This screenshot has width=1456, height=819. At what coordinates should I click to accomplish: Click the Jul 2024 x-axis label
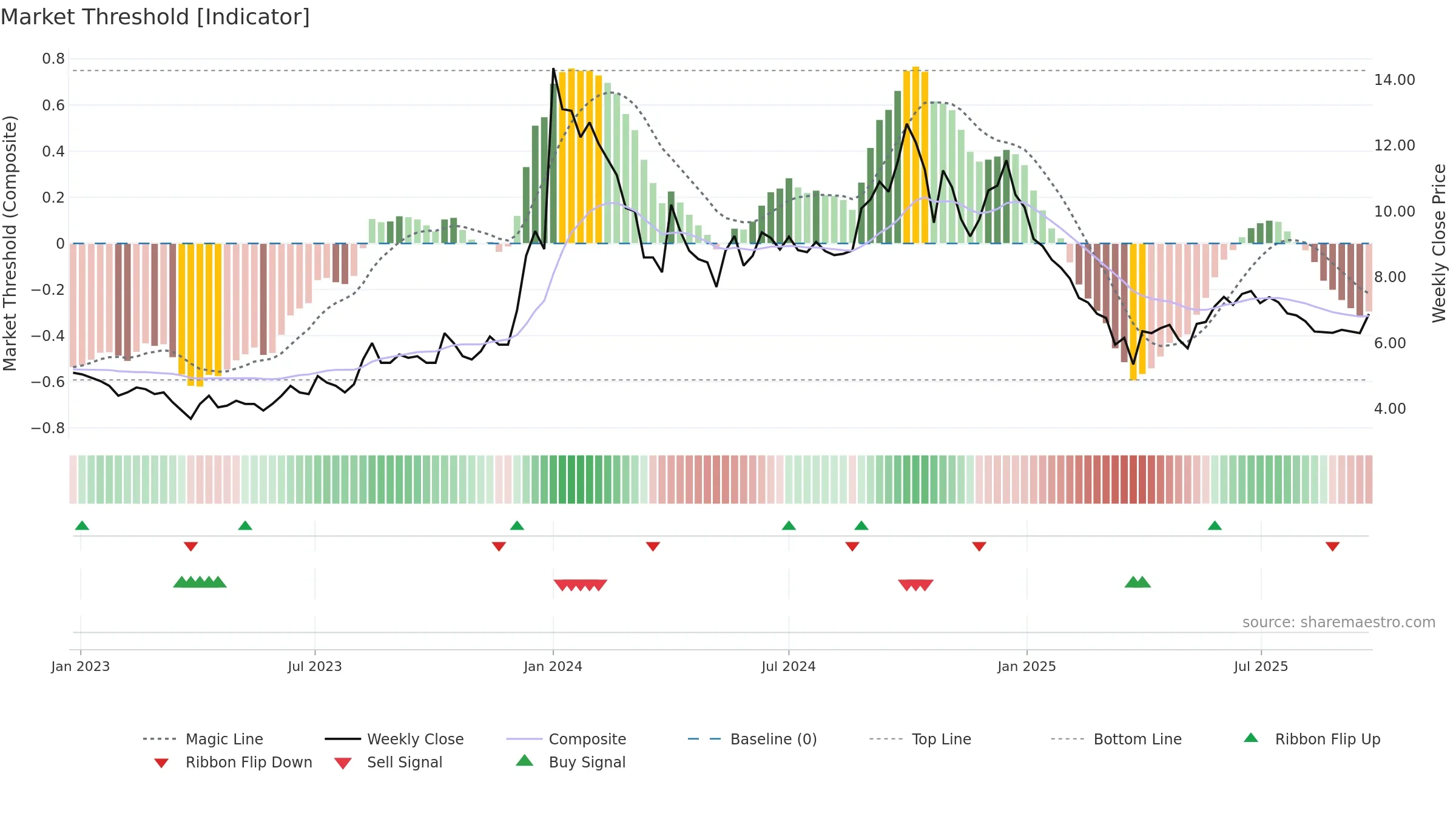click(x=789, y=667)
